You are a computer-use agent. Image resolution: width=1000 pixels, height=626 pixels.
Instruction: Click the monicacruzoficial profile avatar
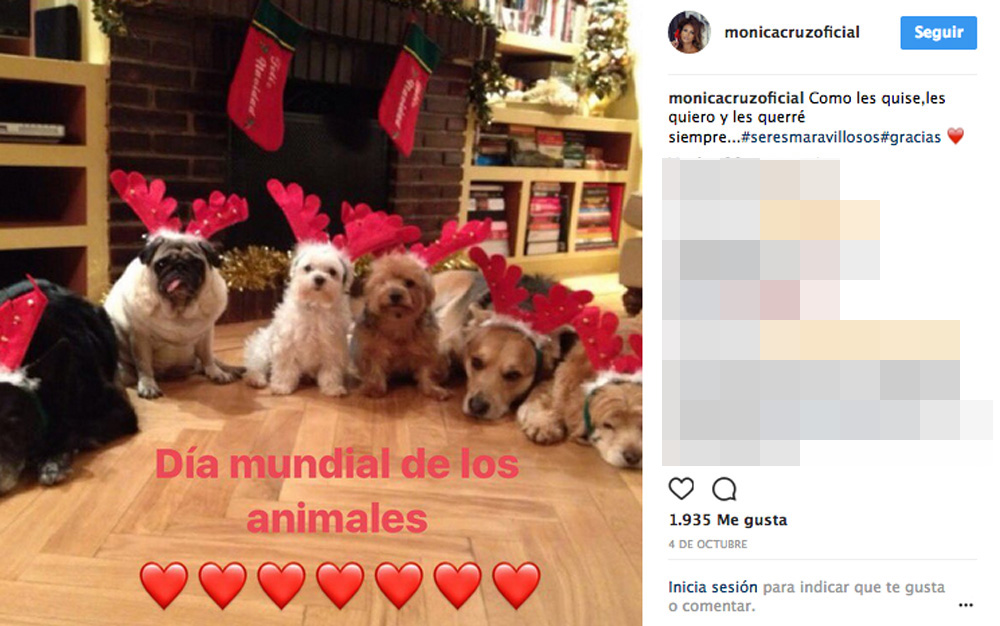click(x=689, y=33)
